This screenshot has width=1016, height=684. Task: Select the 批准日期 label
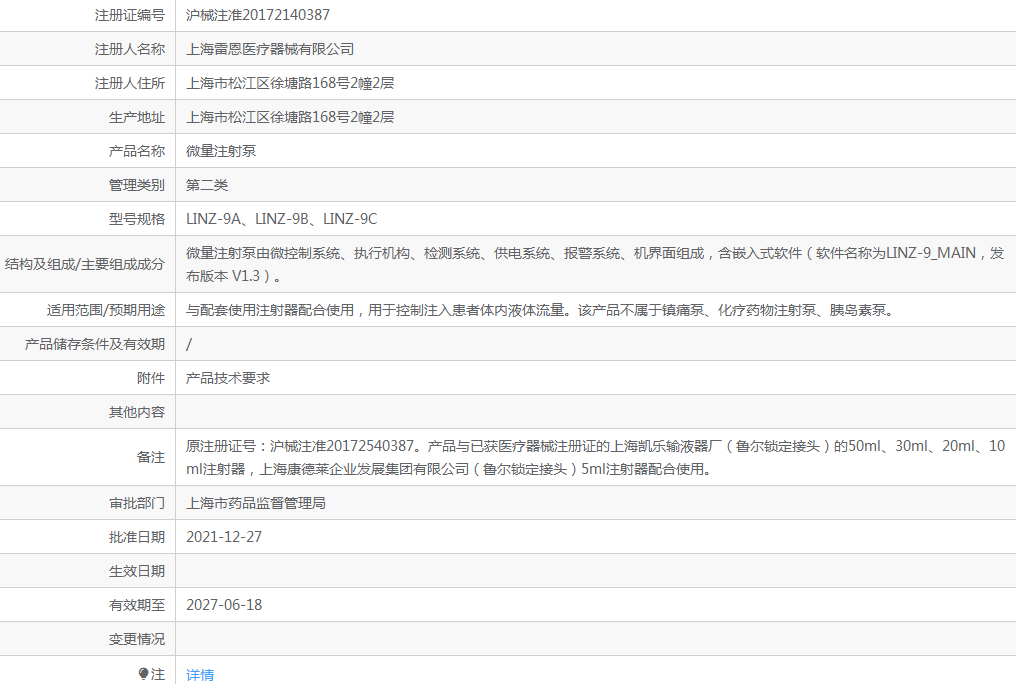pos(137,537)
